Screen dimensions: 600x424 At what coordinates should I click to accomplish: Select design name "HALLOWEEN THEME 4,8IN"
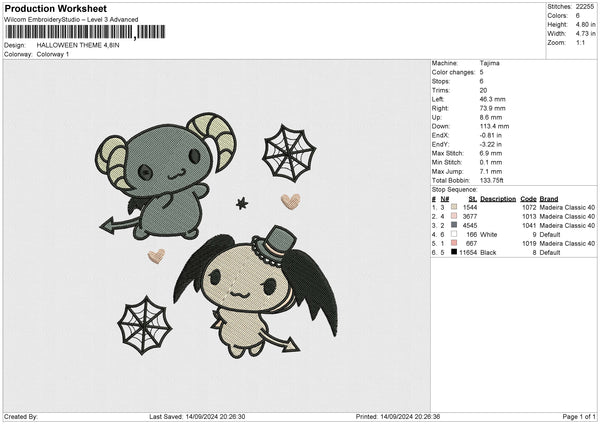[x=78, y=45]
